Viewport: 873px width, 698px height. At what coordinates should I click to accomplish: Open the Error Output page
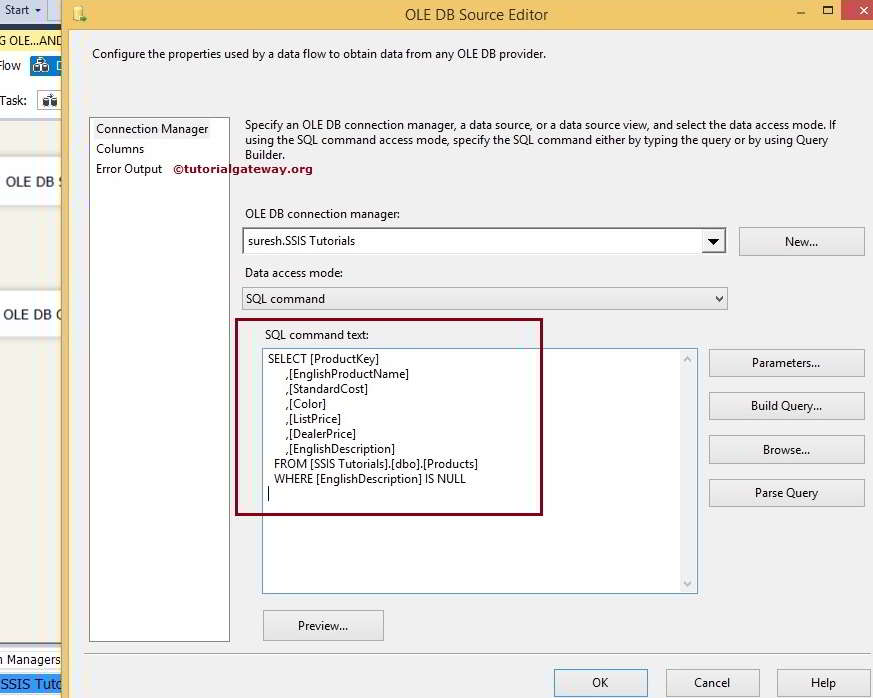[x=129, y=169]
